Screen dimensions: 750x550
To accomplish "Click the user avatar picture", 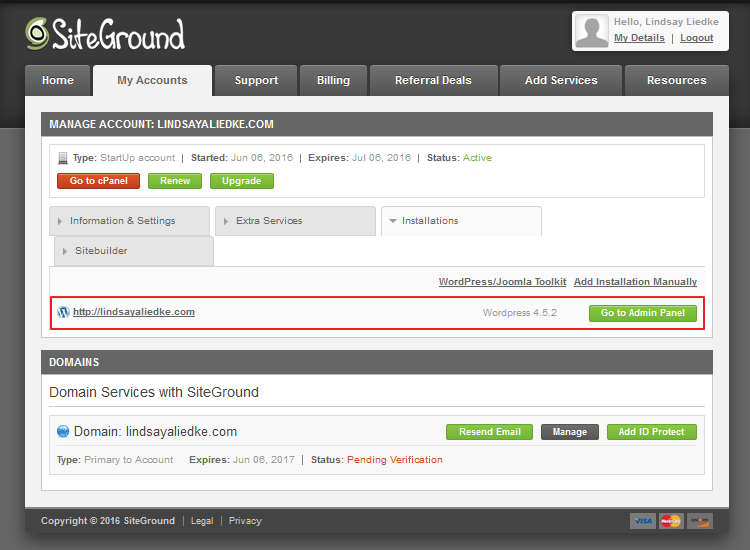I will pyautogui.click(x=592, y=31).
